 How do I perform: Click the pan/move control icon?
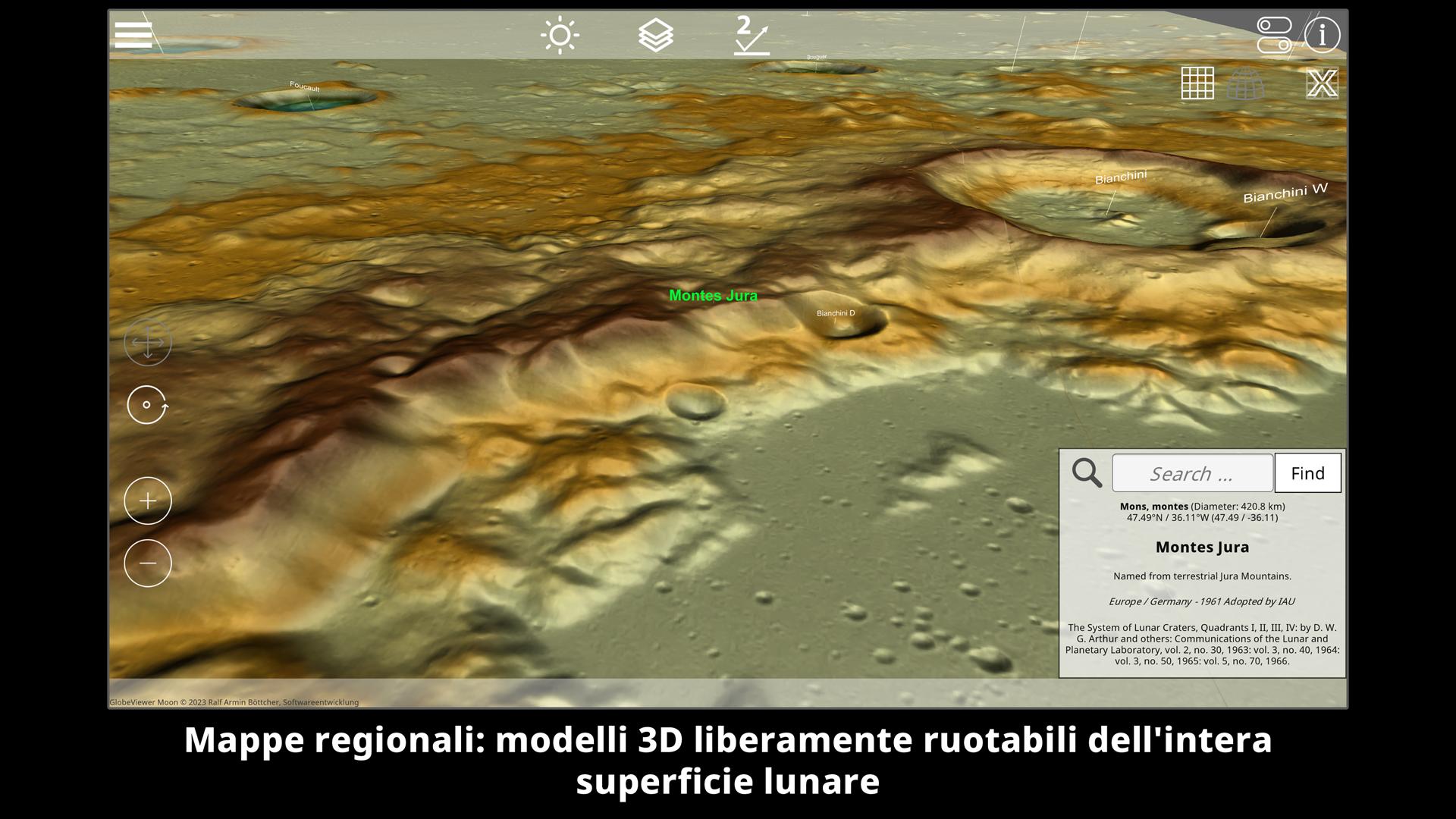tap(148, 343)
